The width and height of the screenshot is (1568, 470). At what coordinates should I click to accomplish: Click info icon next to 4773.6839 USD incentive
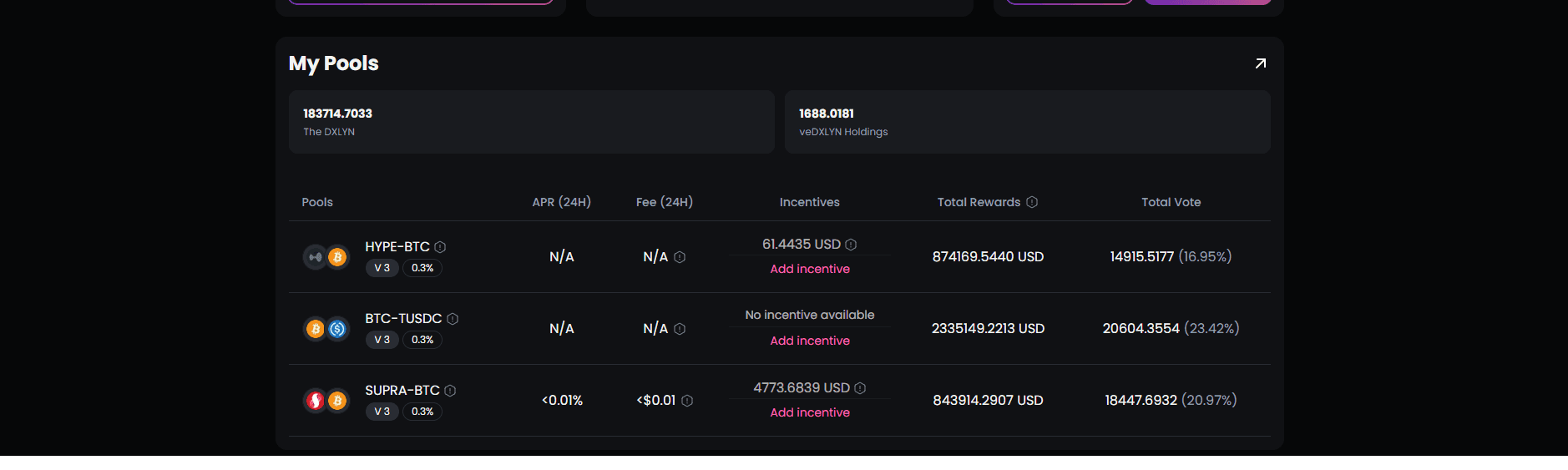860,388
